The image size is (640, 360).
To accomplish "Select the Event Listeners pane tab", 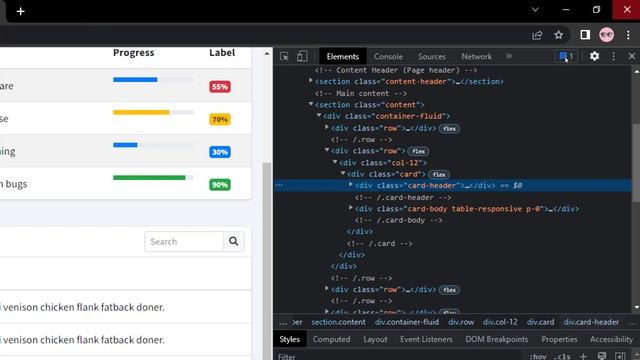I will pyautogui.click(x=426, y=339).
